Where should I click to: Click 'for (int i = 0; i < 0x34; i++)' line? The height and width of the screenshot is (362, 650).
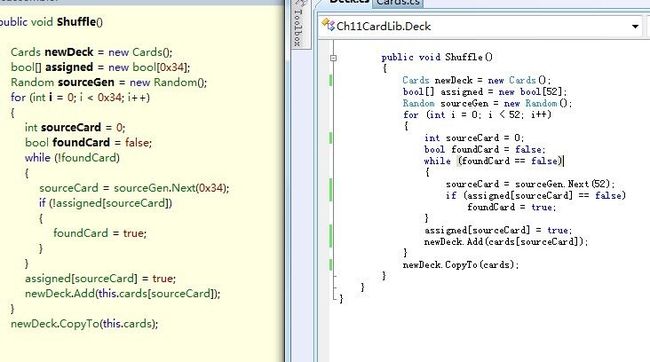80,97
